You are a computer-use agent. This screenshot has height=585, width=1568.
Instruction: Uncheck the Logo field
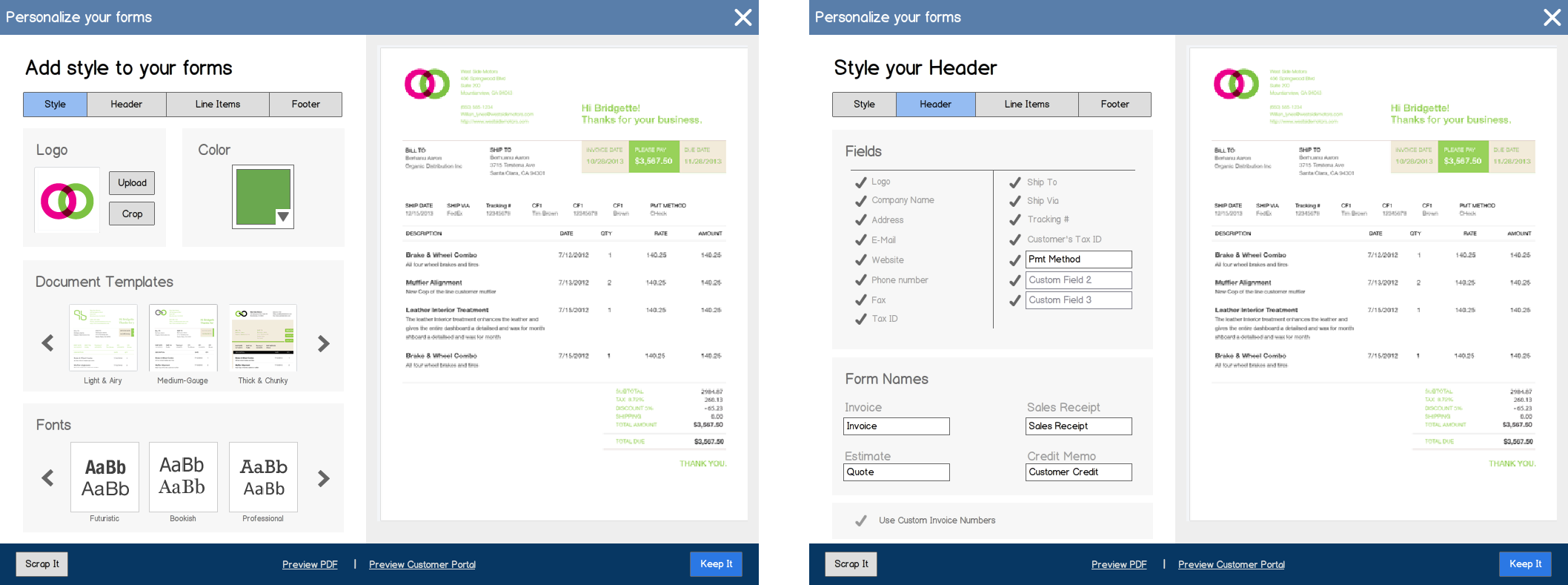point(861,182)
